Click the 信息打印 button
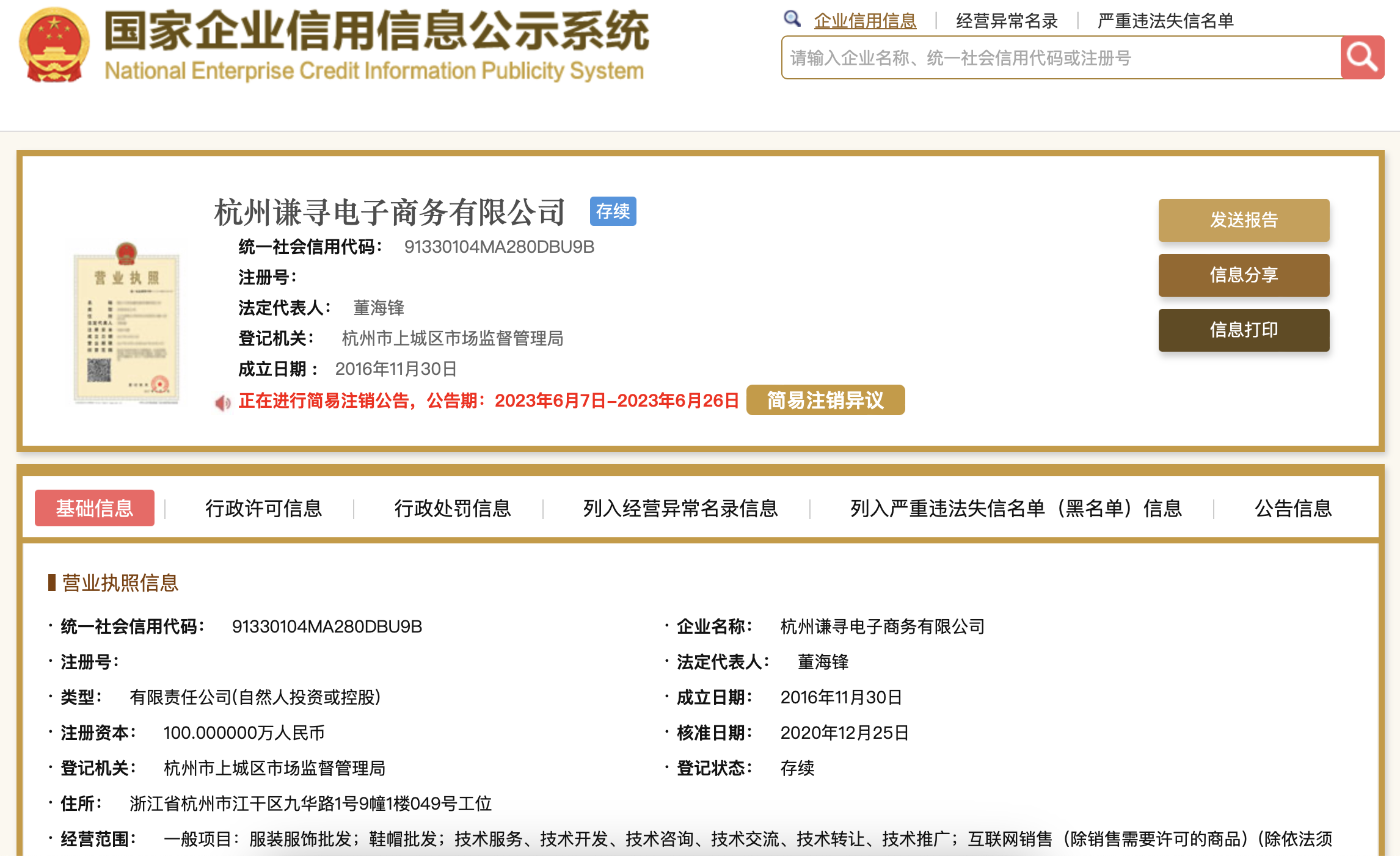This screenshot has width=1400, height=856. (x=1243, y=330)
